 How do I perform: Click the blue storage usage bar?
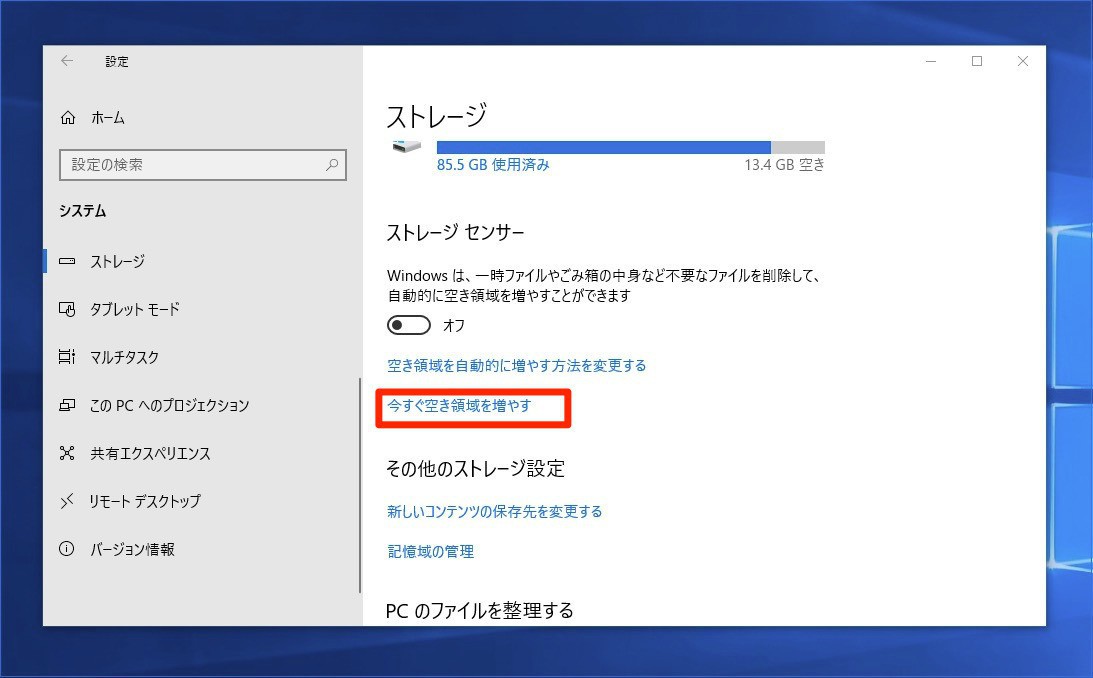[604, 147]
